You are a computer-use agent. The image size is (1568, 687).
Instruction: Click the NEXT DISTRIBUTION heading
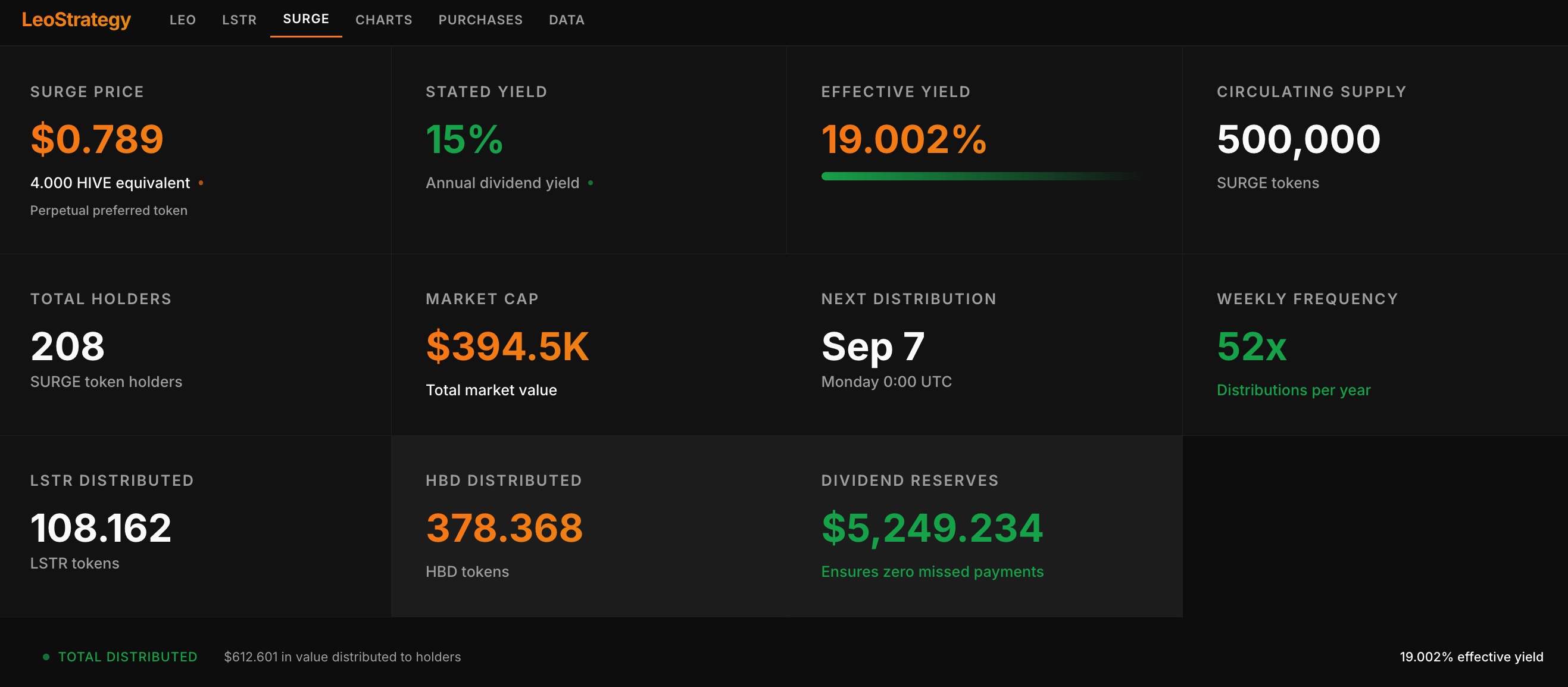pos(909,299)
